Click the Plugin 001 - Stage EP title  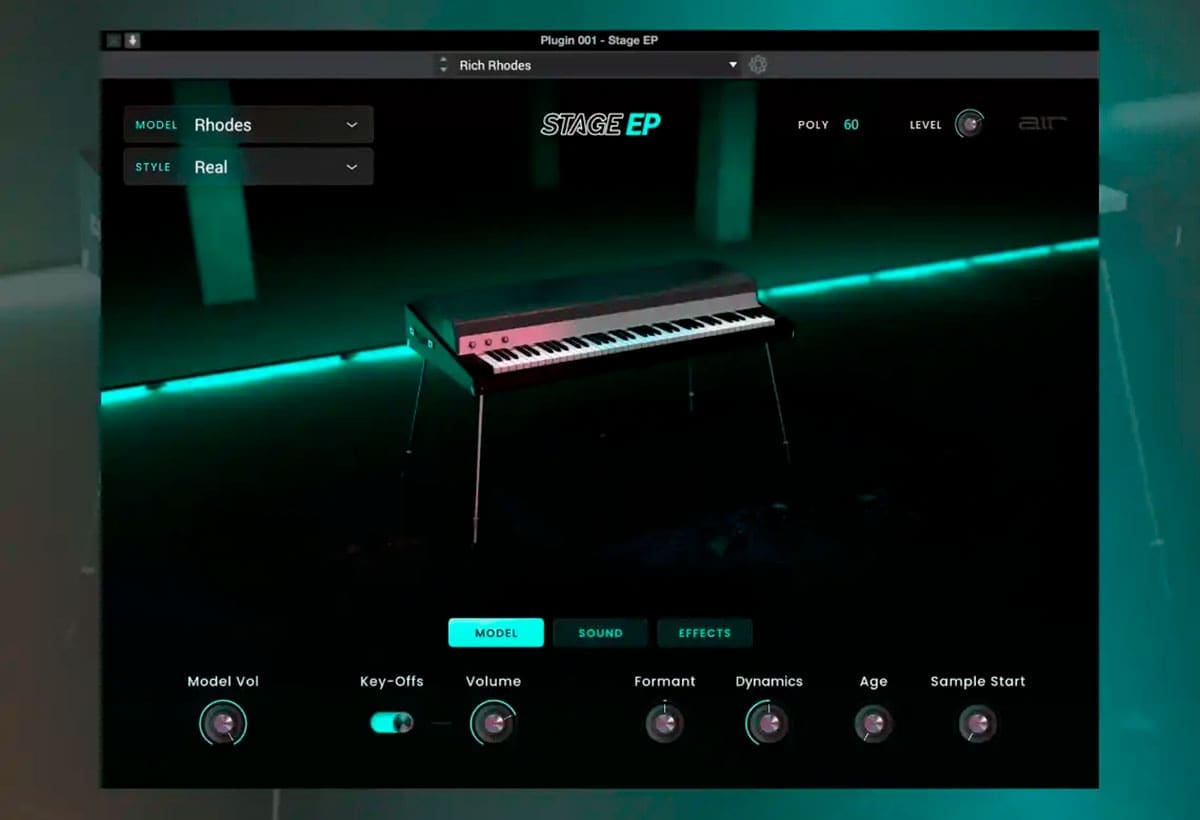point(599,41)
